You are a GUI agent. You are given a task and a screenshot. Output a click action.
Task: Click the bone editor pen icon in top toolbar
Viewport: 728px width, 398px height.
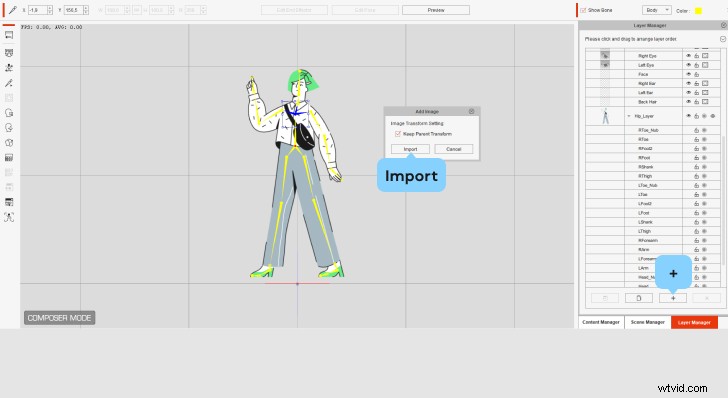(x=13, y=10)
